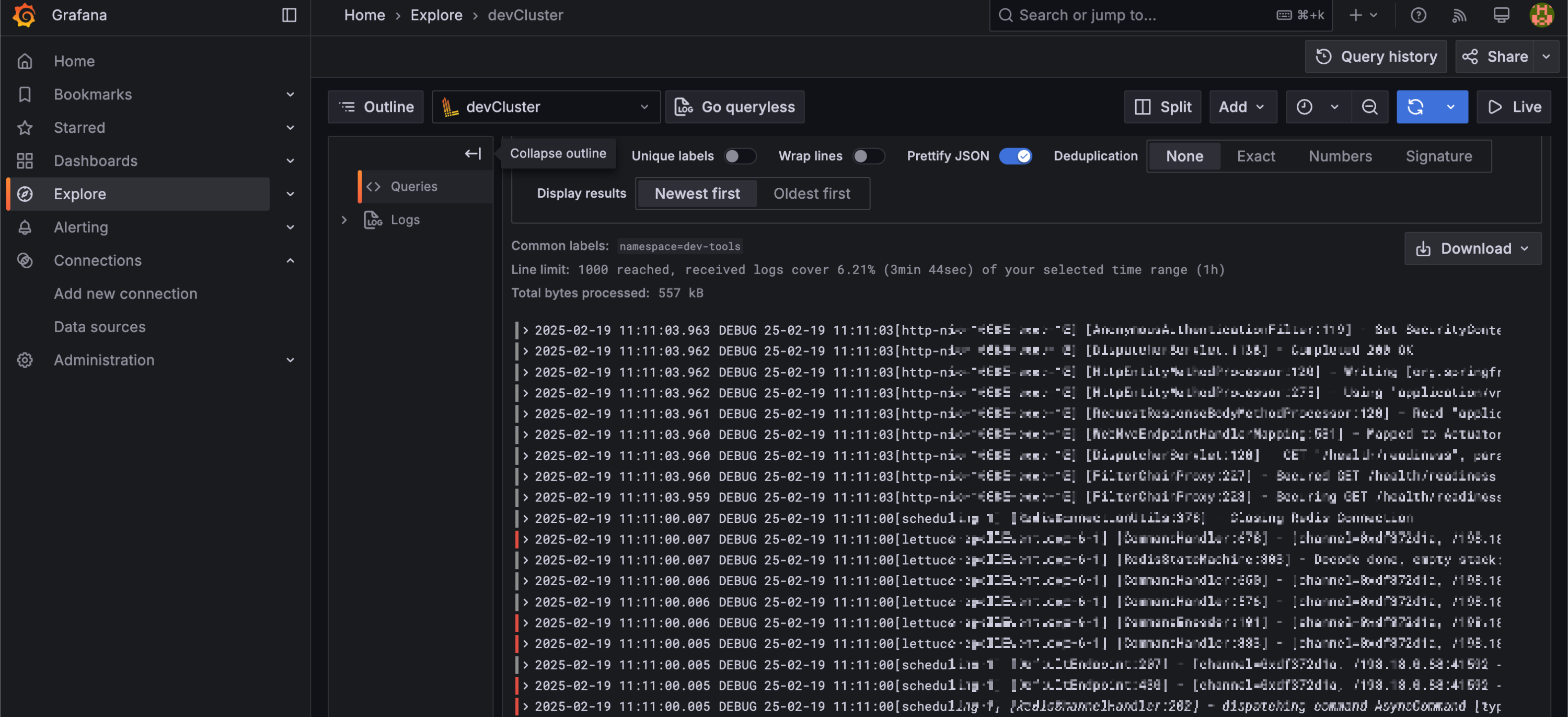Open the help question mark icon
Screen dimensions: 1568x717
coord(1417,15)
